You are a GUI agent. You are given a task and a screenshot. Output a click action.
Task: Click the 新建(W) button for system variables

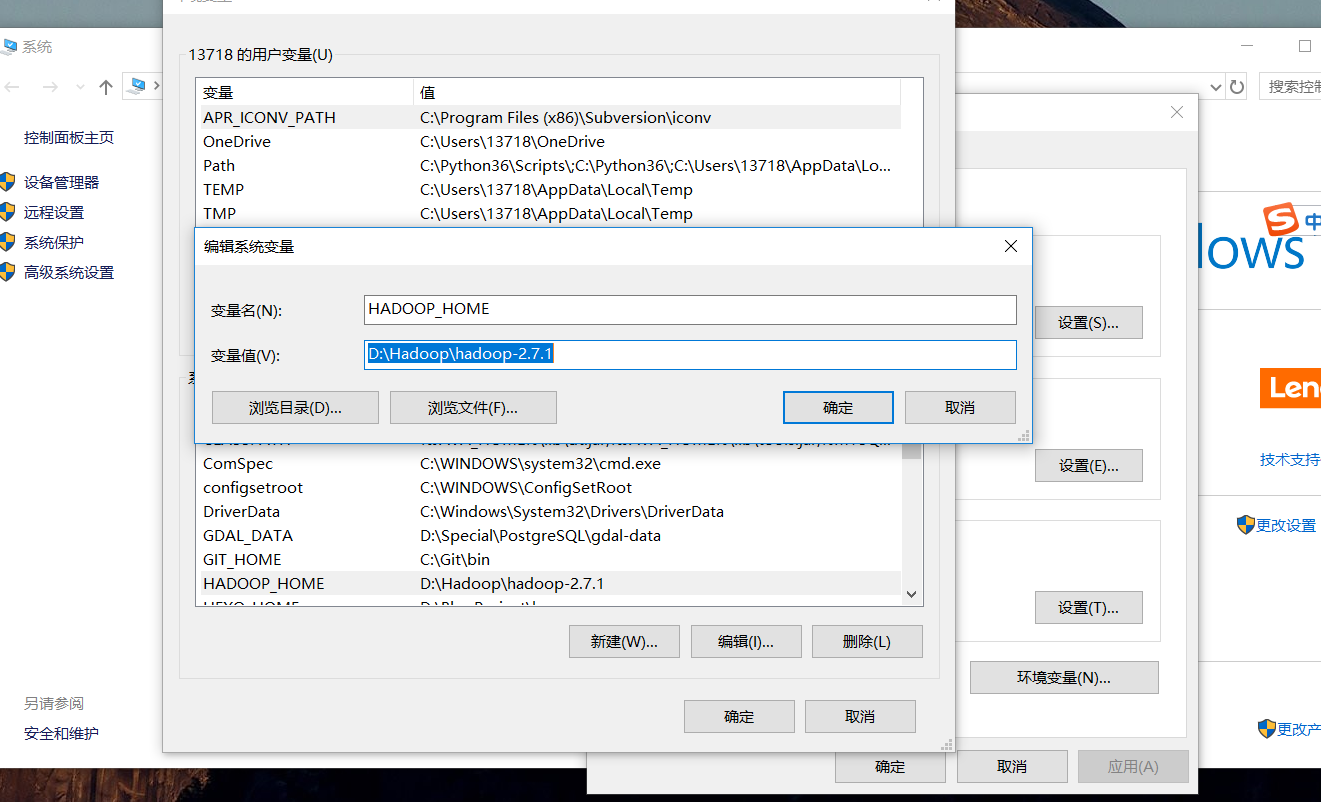[624, 641]
